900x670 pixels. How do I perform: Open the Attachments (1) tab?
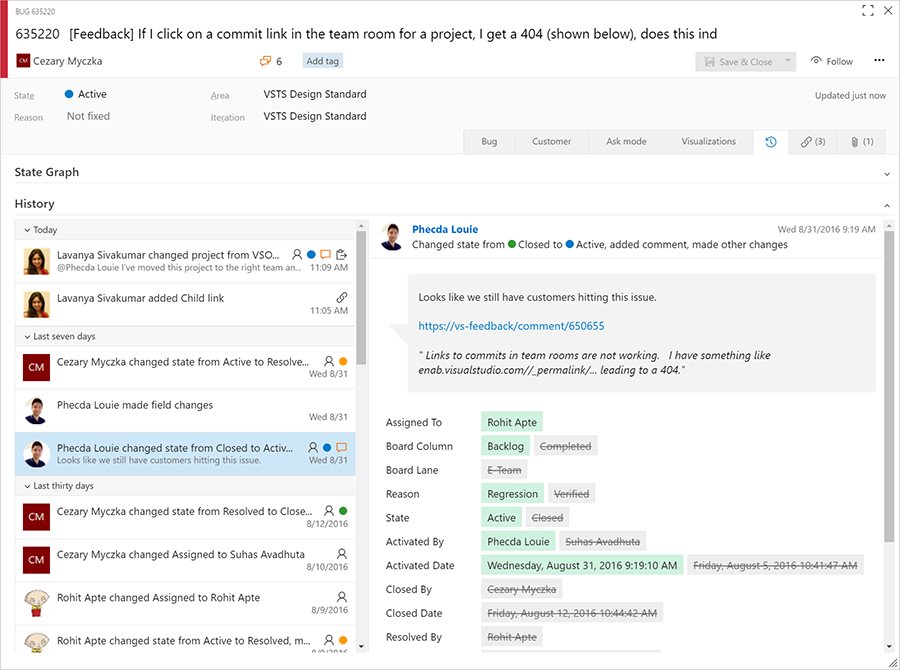click(862, 142)
